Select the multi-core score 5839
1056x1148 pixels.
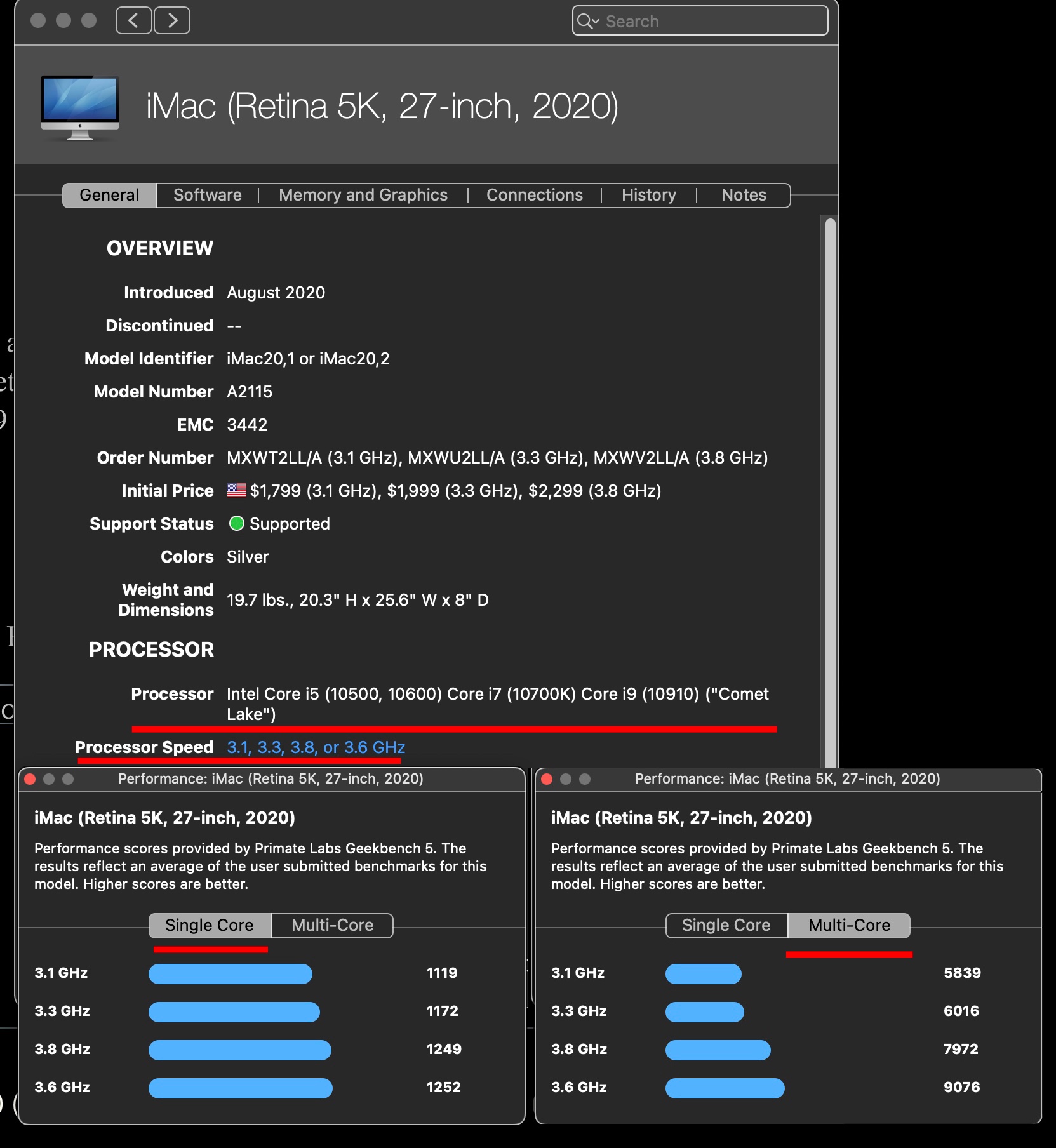pos(962,973)
